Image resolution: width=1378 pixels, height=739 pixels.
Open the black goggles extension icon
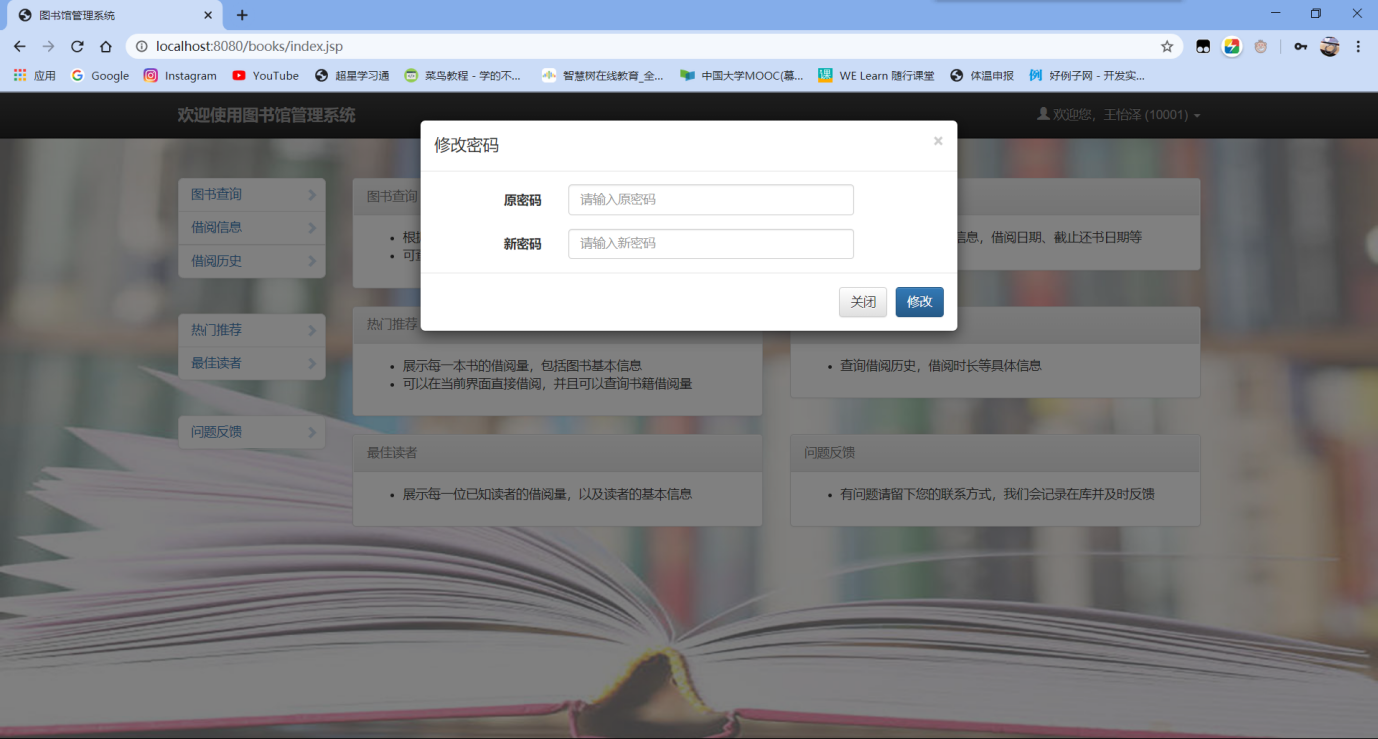coord(1203,46)
